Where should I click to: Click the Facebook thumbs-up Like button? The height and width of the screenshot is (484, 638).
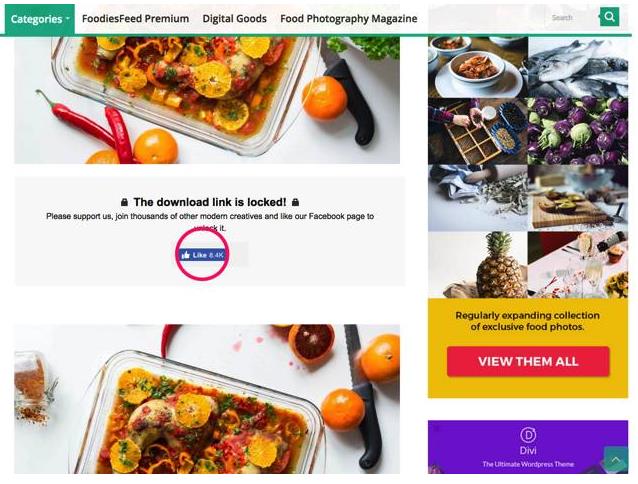coord(201,255)
